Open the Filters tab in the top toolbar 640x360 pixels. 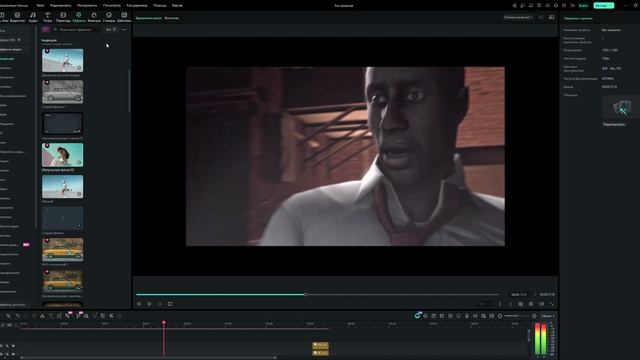pyautogui.click(x=94, y=17)
